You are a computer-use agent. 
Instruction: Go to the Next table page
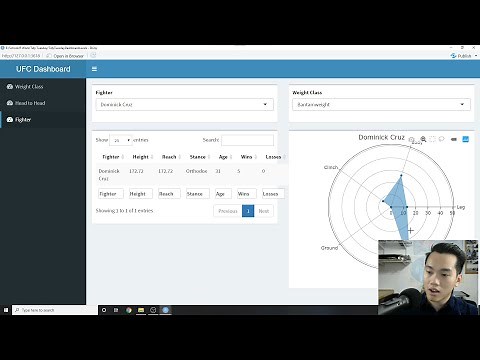[x=264, y=211]
